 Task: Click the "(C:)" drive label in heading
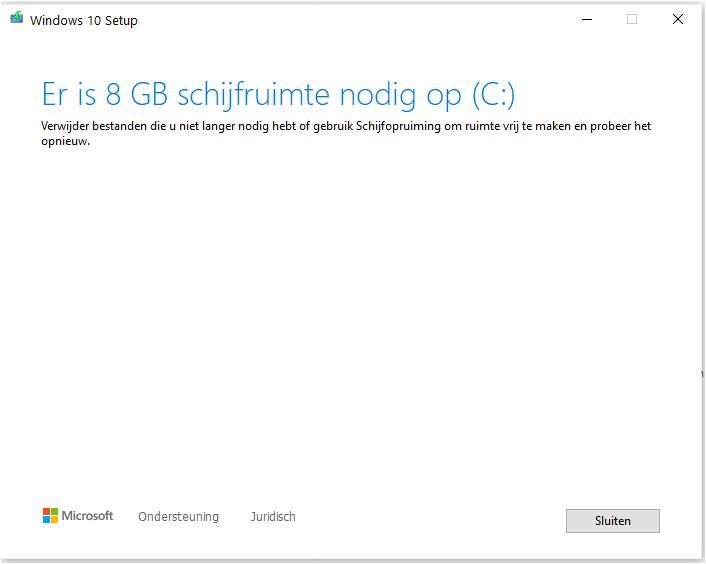coord(493,95)
